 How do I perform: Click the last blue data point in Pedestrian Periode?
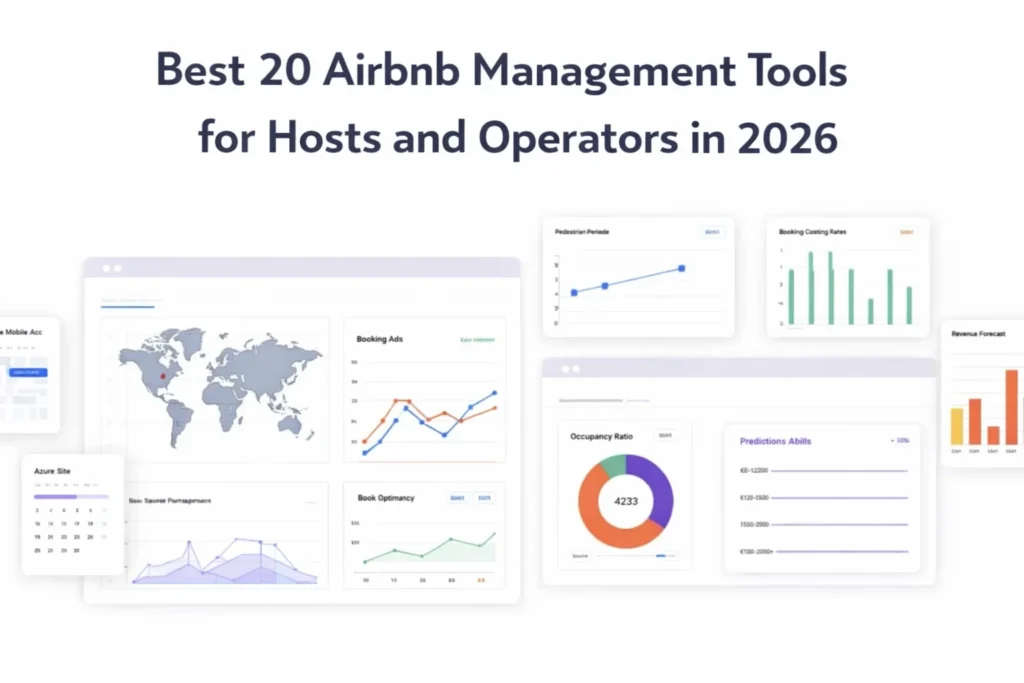coord(682,268)
